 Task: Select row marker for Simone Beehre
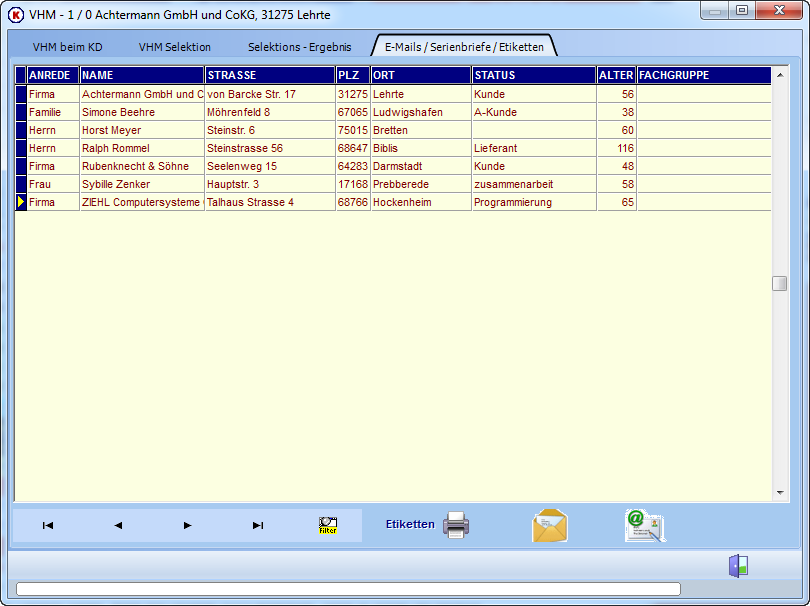point(21,112)
